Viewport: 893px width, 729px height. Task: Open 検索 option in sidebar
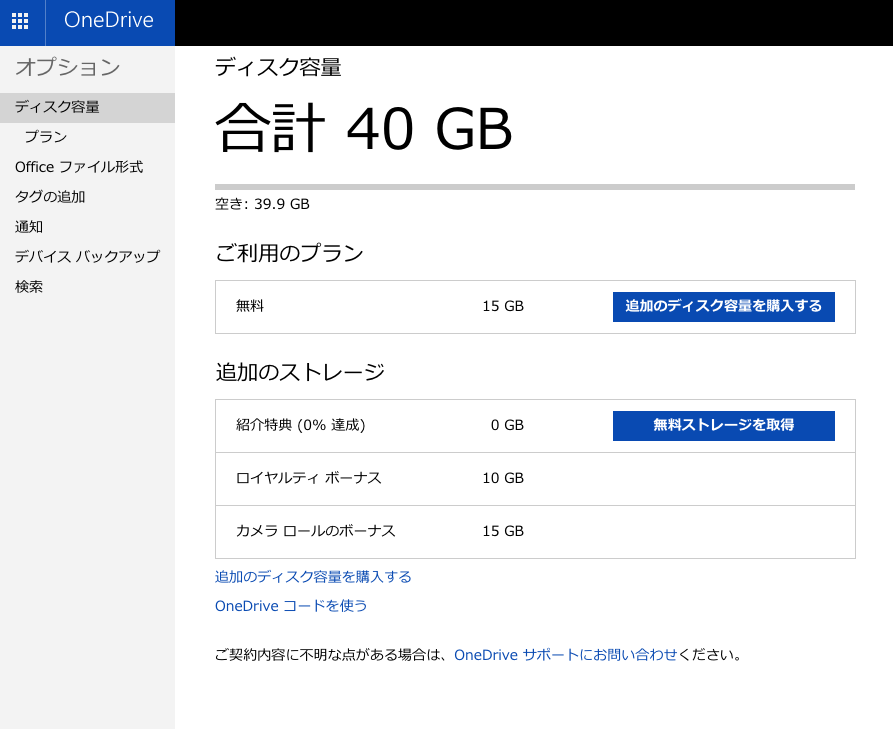pyautogui.click(x=29, y=286)
